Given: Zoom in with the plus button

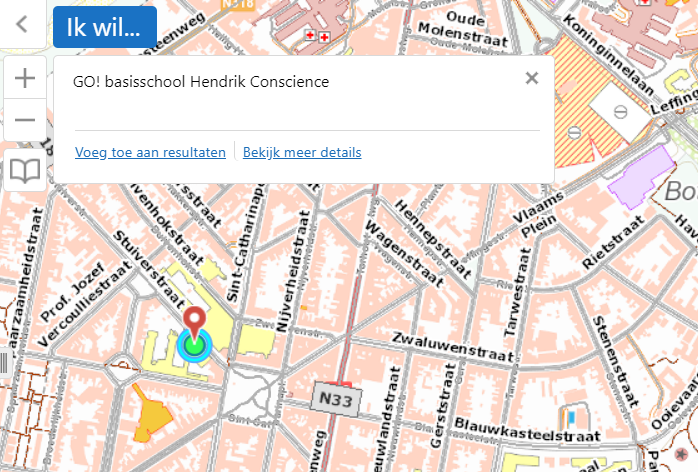Looking at the screenshot, I should 25,78.
